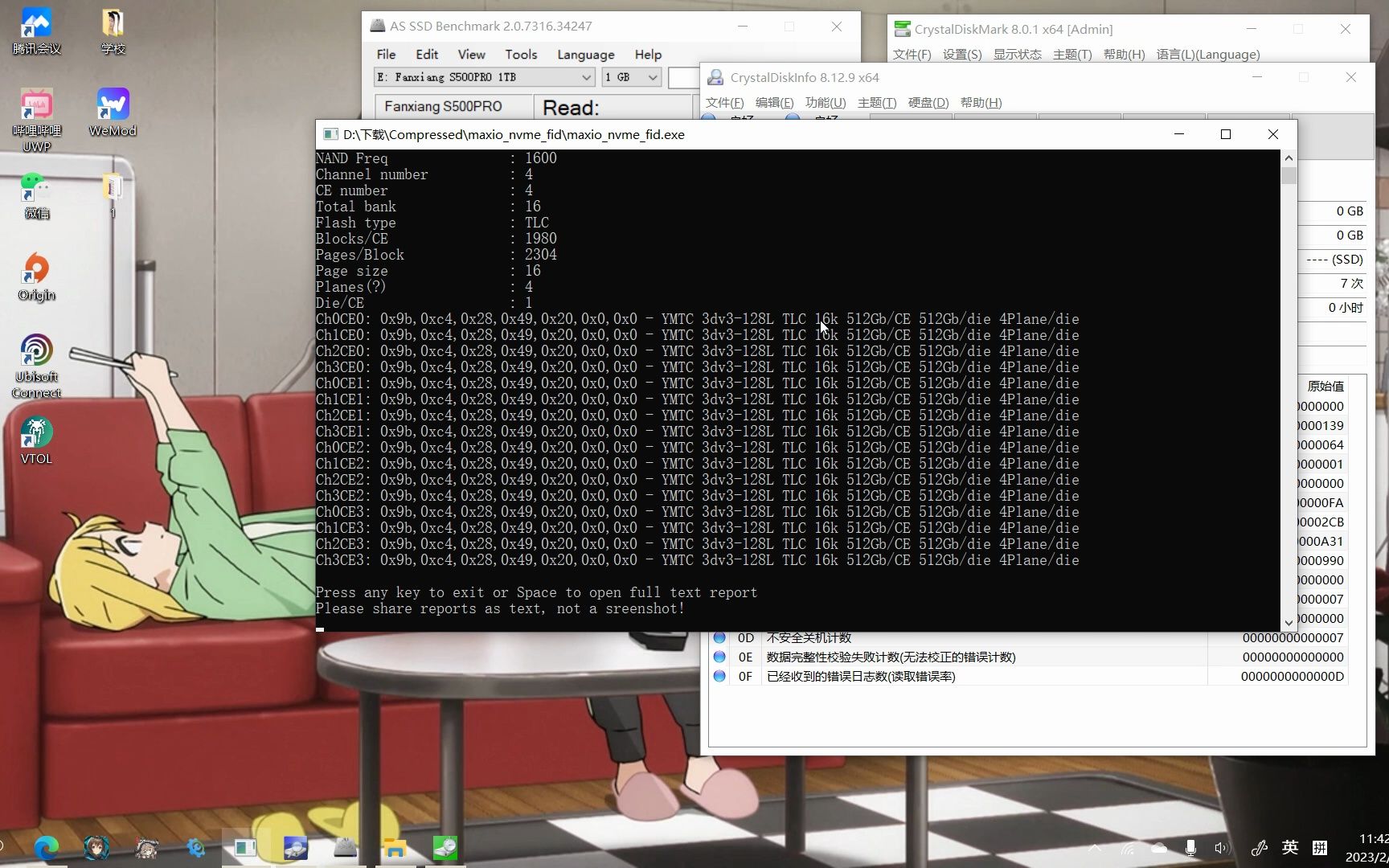1389x868 pixels.
Task: Click the 0F attribute status indicator
Action: coord(719,676)
